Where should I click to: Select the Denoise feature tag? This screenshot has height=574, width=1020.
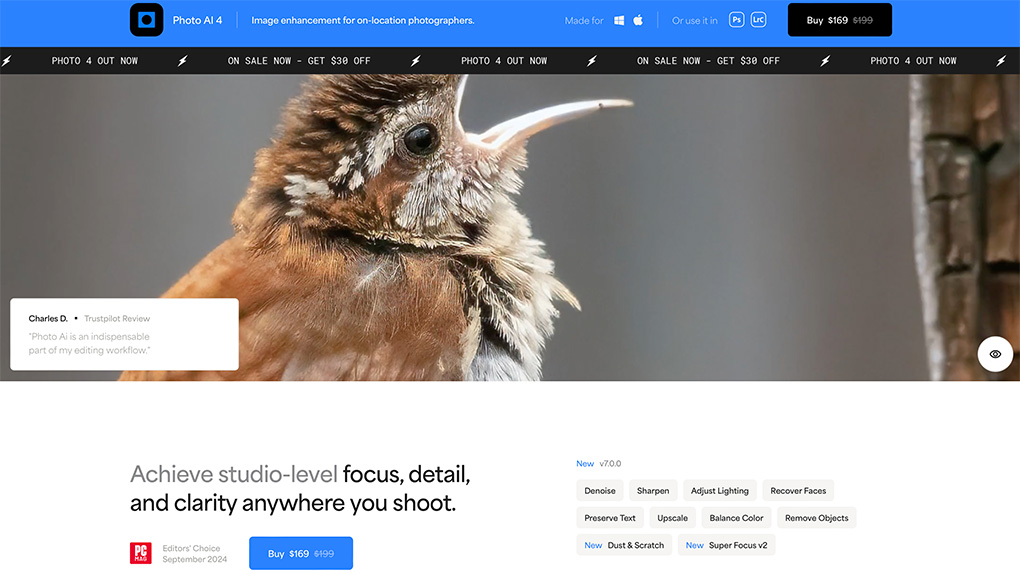(x=600, y=491)
